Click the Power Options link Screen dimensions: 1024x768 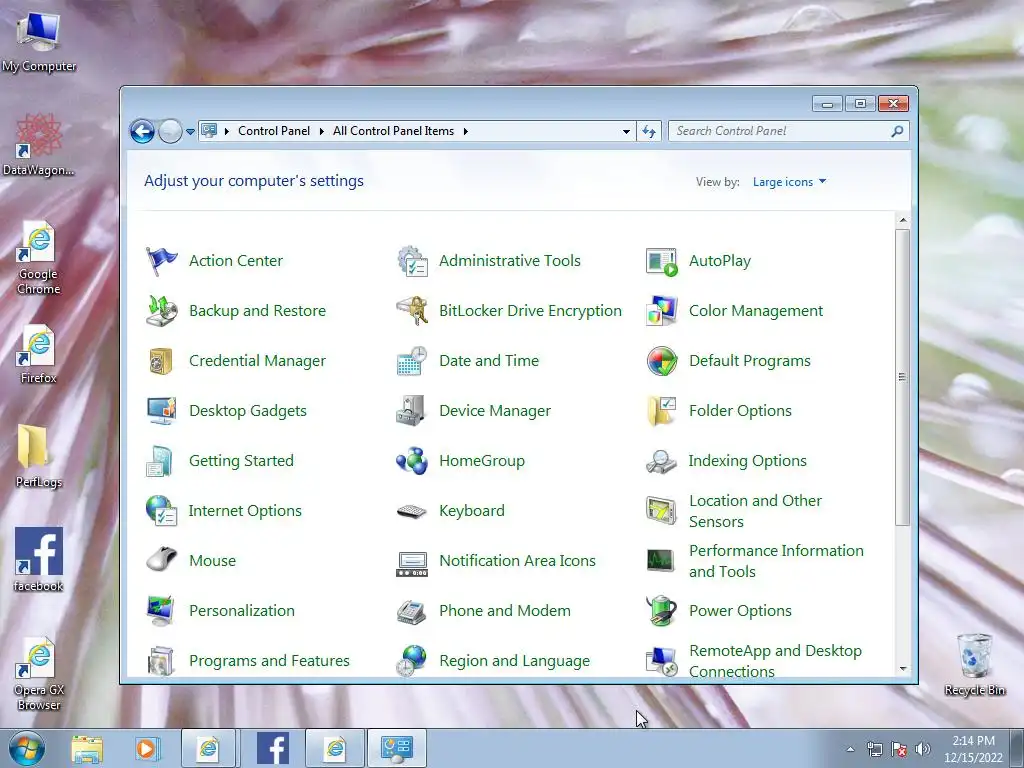pos(741,611)
